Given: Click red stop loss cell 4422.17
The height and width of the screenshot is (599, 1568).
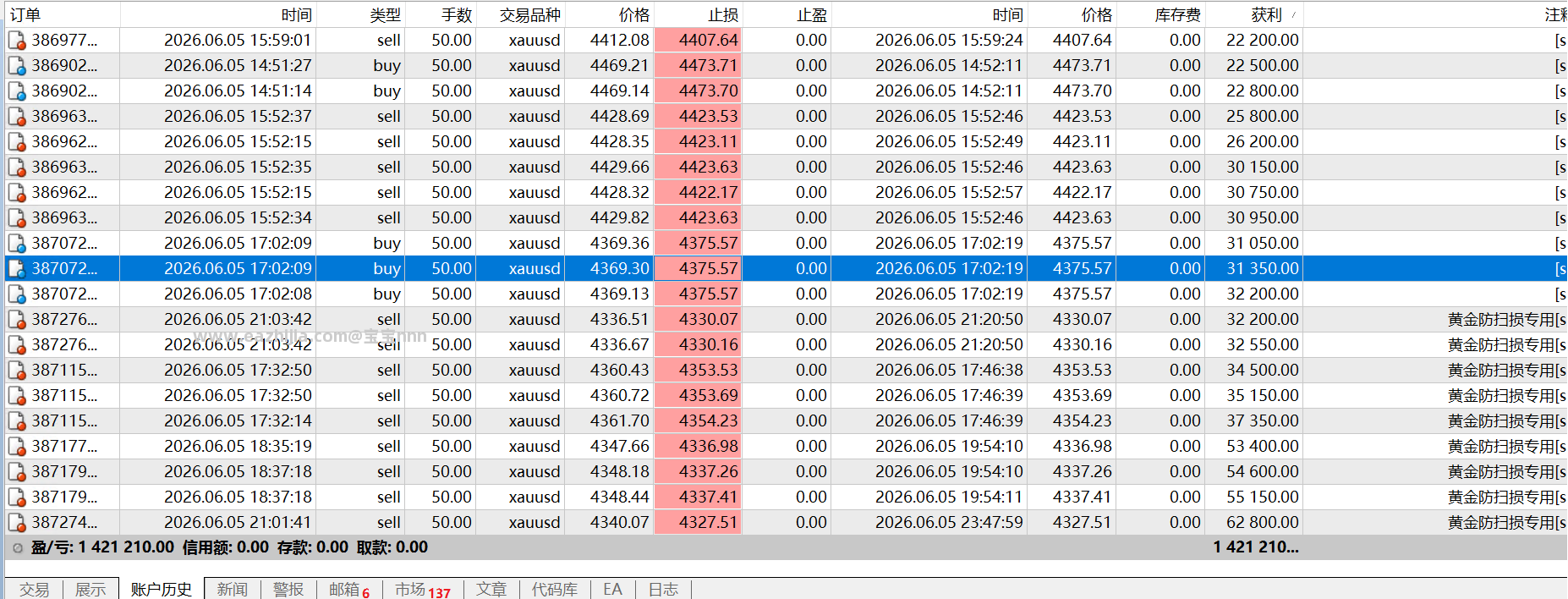Looking at the screenshot, I should (698, 193).
